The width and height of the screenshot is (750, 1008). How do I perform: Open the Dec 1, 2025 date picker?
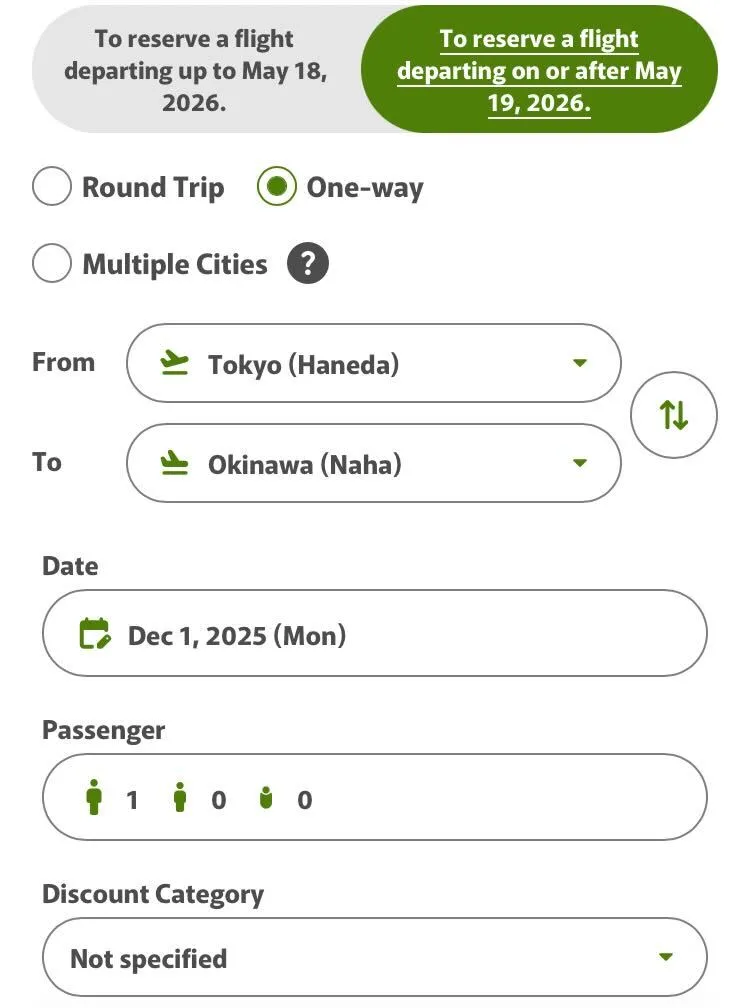pyautogui.click(x=374, y=634)
